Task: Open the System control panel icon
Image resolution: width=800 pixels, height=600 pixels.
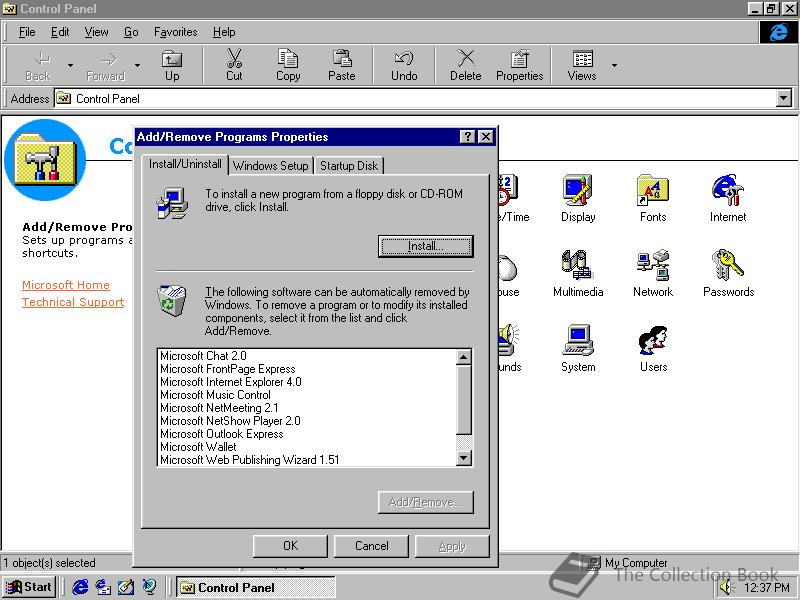Action: tap(578, 348)
